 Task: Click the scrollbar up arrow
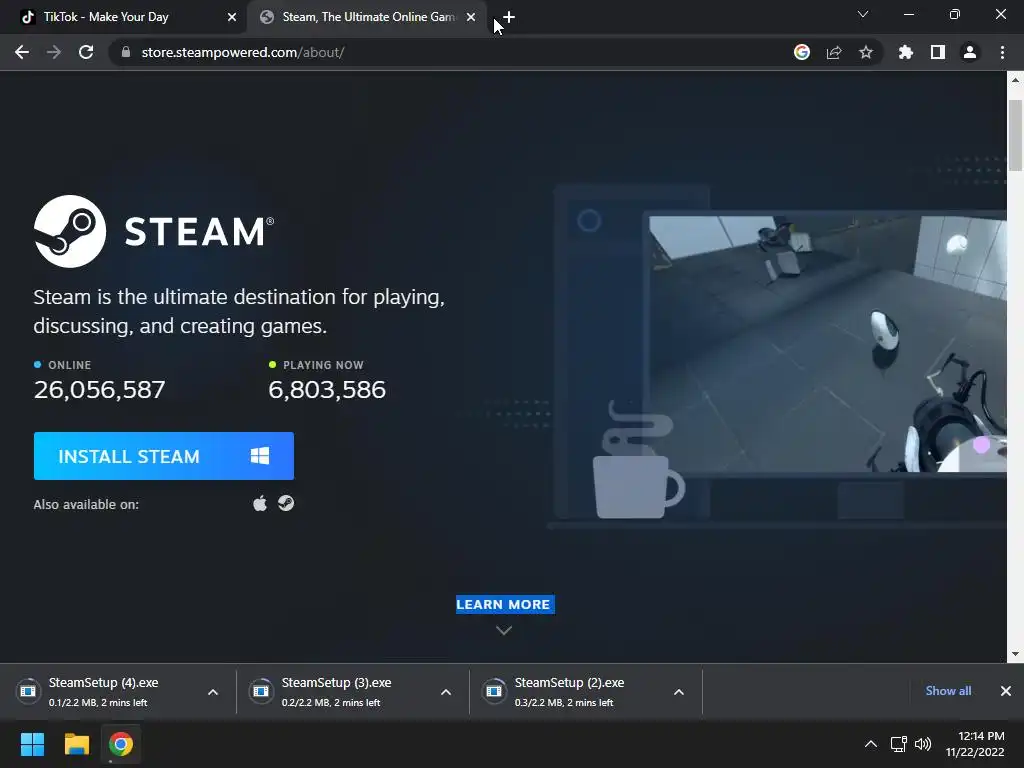click(x=1015, y=80)
